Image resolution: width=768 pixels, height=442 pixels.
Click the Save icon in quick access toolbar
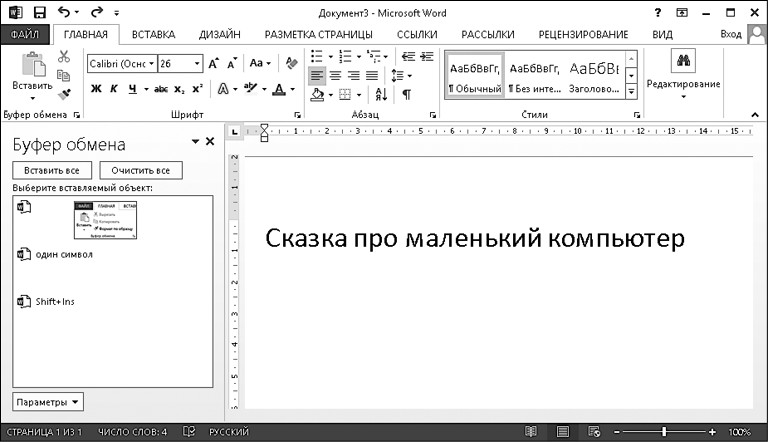click(40, 11)
